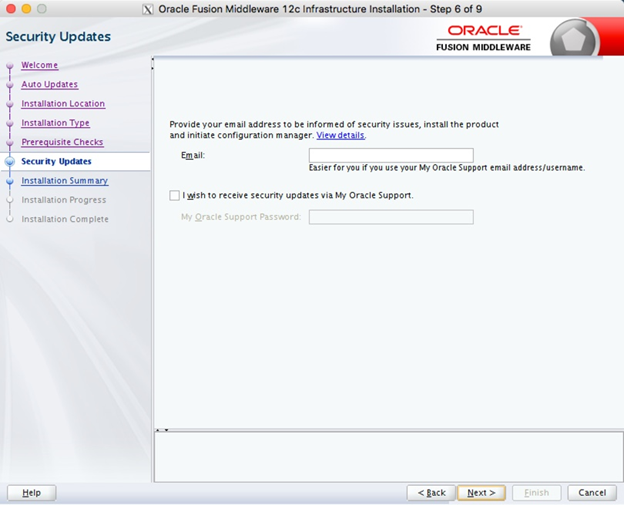The image size is (624, 505).
Task: Click the green maximize window button
Action: click(x=45, y=9)
